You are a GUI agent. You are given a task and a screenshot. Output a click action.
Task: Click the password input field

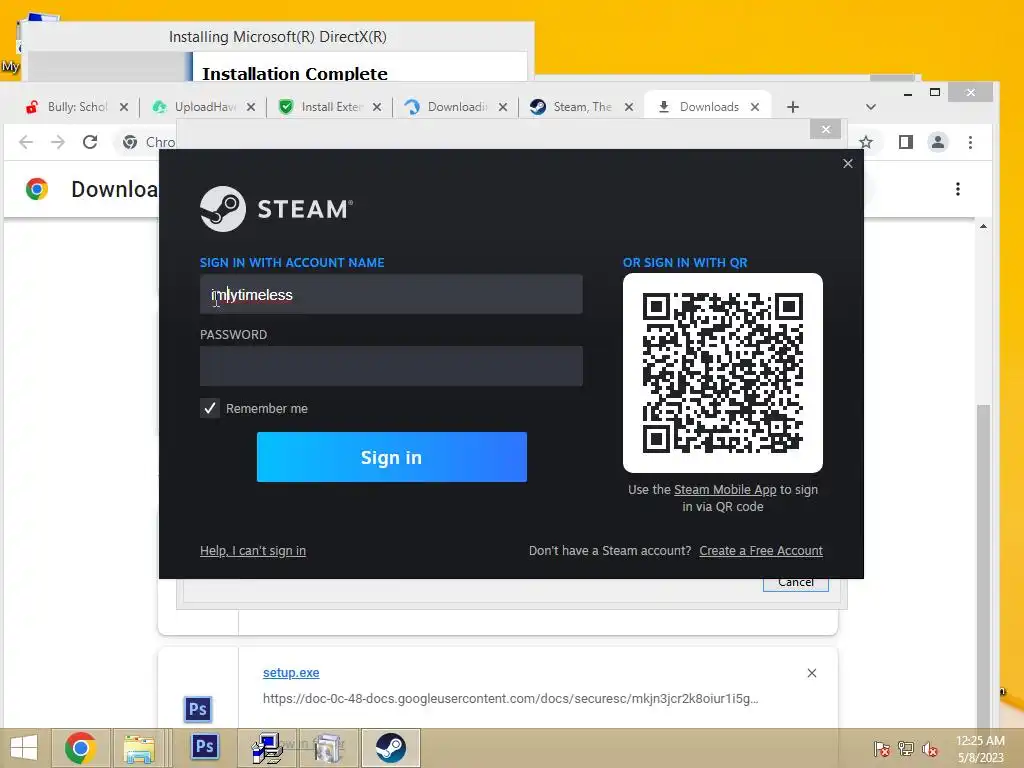(391, 366)
